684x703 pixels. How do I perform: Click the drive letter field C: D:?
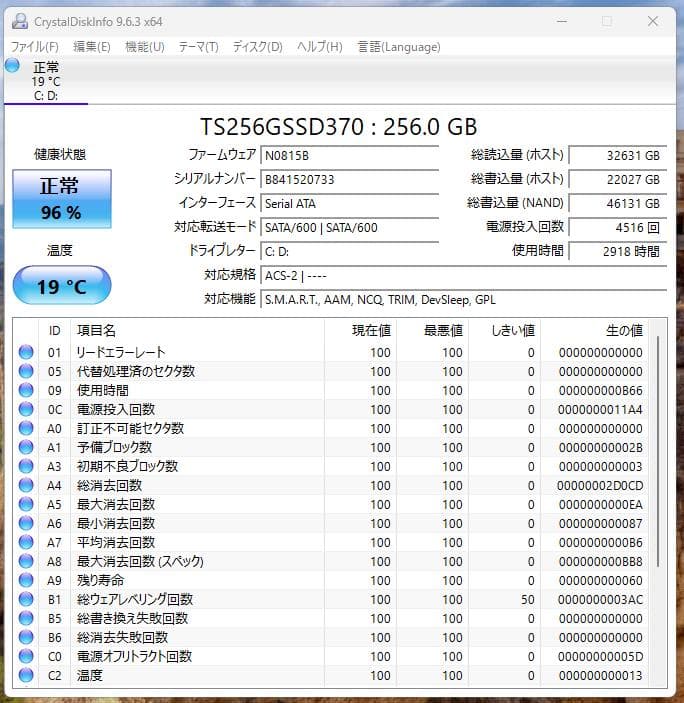pyautogui.click(x=350, y=252)
